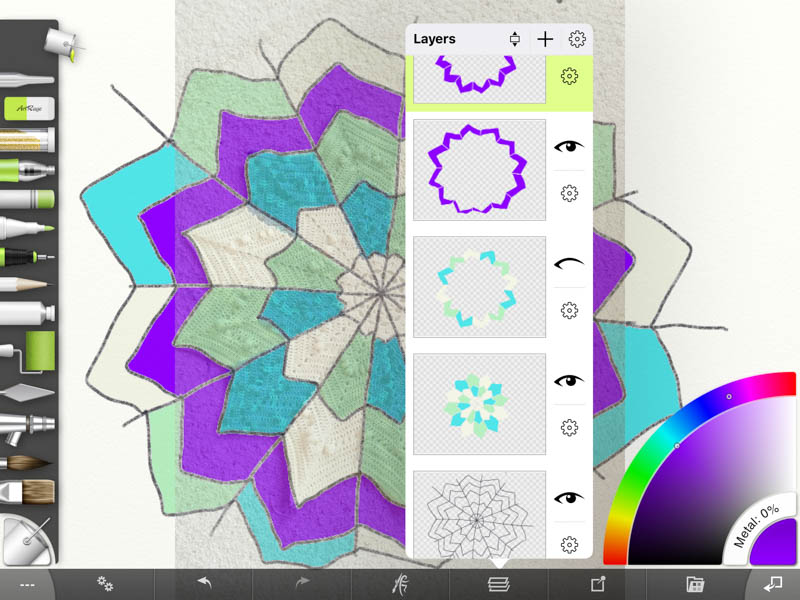800x600 pixels.
Task: Open settings gear of selected purple layer
Action: tap(569, 77)
